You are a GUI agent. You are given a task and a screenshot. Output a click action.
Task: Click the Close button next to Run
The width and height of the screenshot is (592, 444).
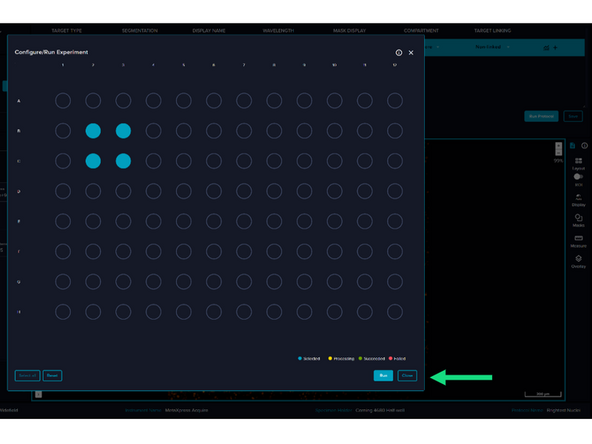coord(407,375)
